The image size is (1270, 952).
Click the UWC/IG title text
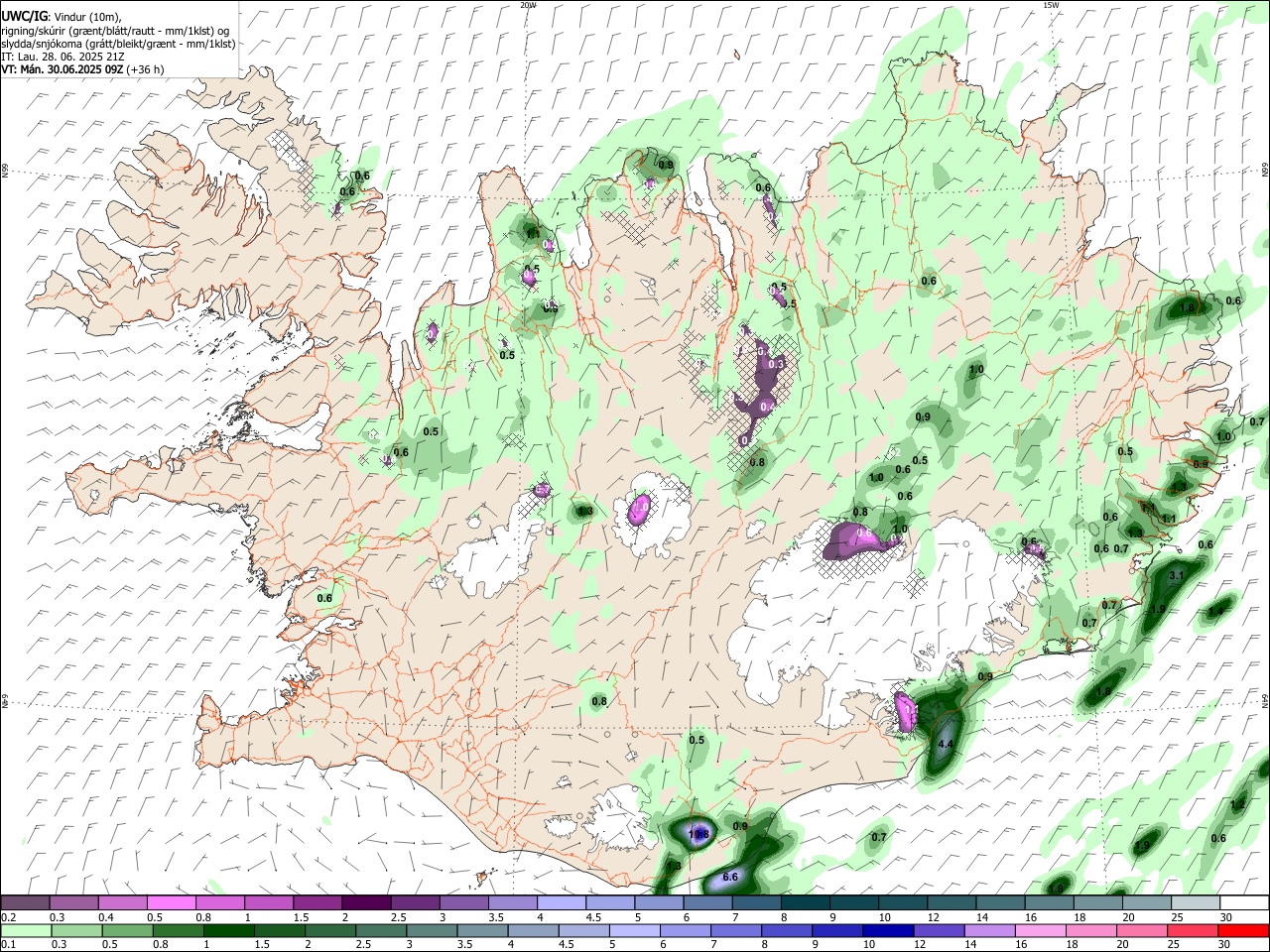pos(25,16)
